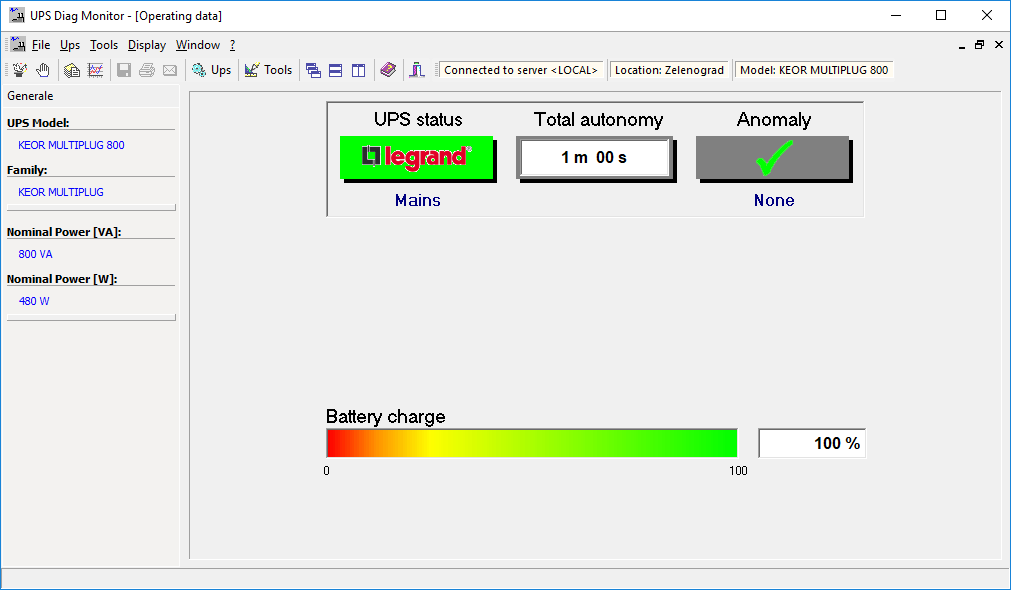The image size is (1011, 590).
Task: Open the Ups menu
Action: pyautogui.click(x=70, y=45)
